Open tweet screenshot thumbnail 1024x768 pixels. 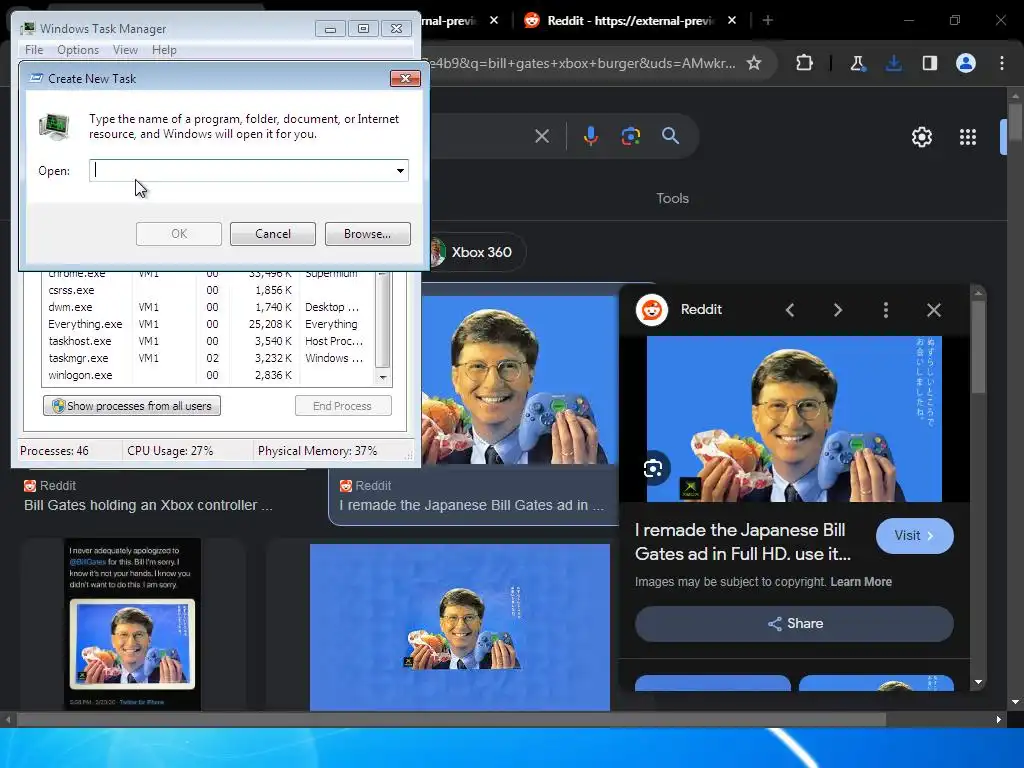pyautogui.click(x=133, y=624)
